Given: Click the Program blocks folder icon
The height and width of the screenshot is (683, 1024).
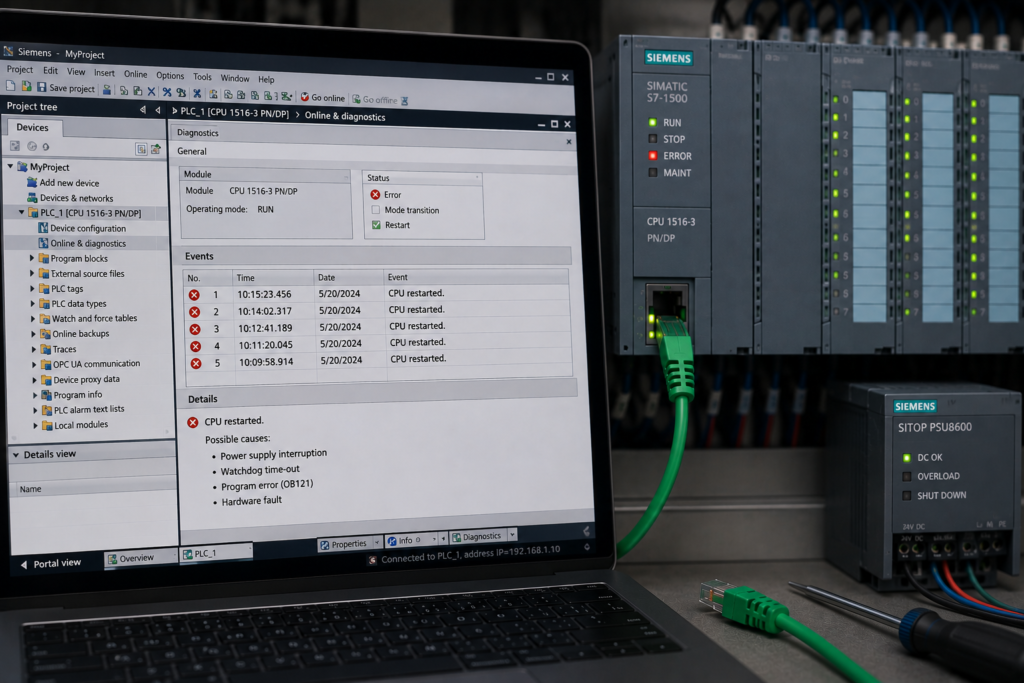Looking at the screenshot, I should tap(44, 258).
